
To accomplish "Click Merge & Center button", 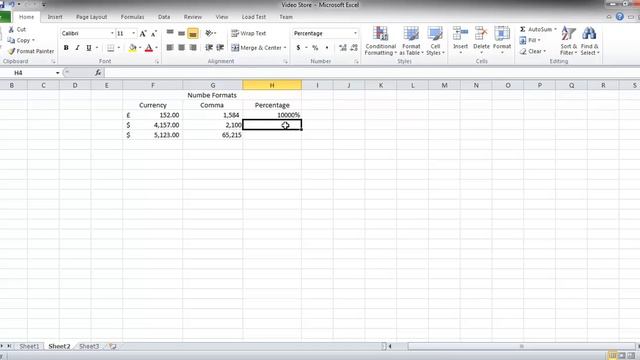I will click(257, 48).
